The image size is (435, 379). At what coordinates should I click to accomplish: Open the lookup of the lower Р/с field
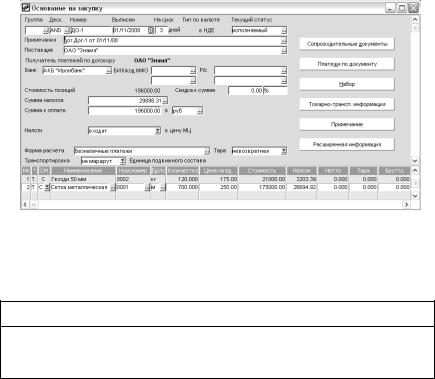click(x=284, y=81)
